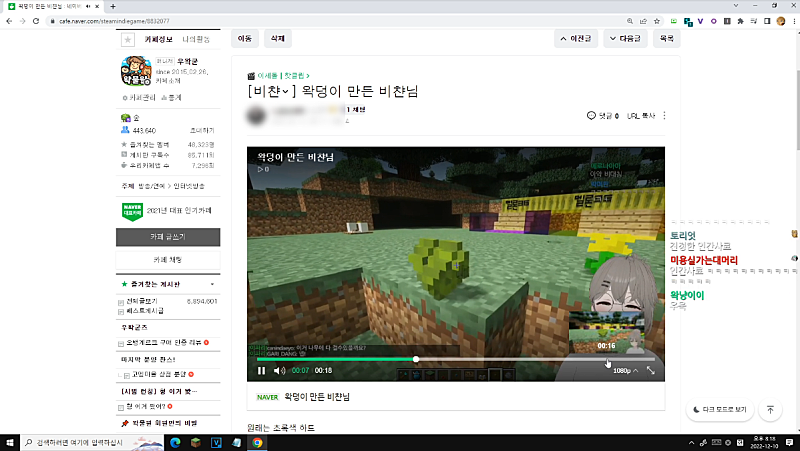Screen dimensions: 800x451
Task: Open the Chrome taskbar icon
Action: click(x=257, y=442)
